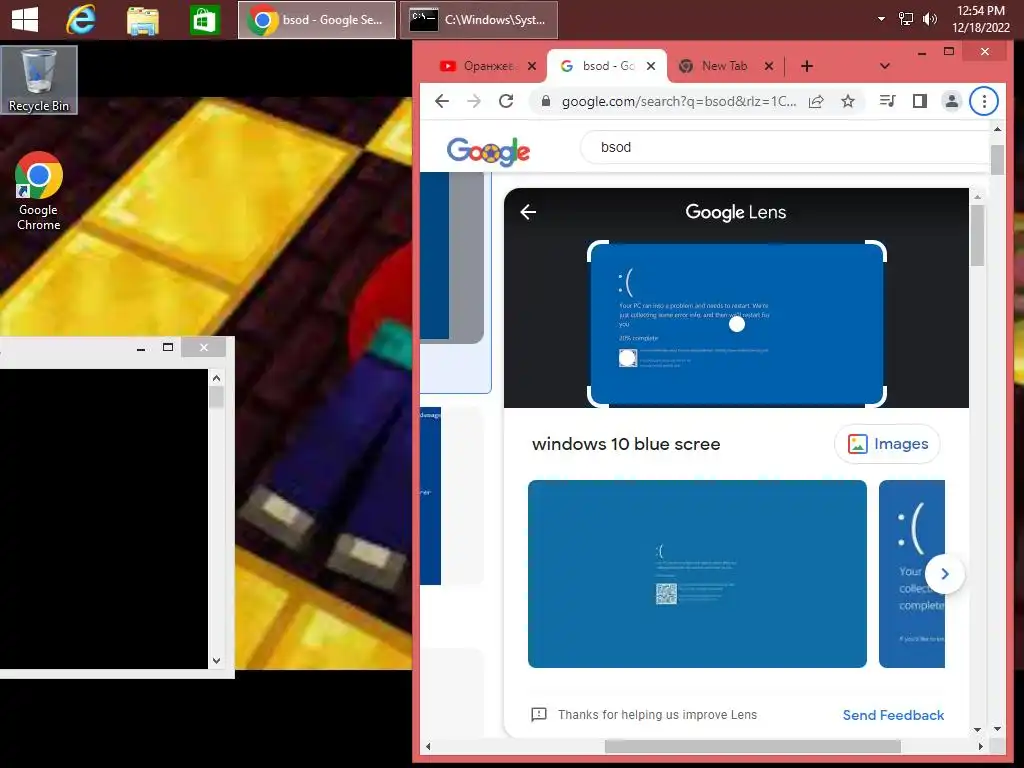The image size is (1024, 768).
Task: Select the Lens crop bottom-right corner handle
Action: [877, 398]
